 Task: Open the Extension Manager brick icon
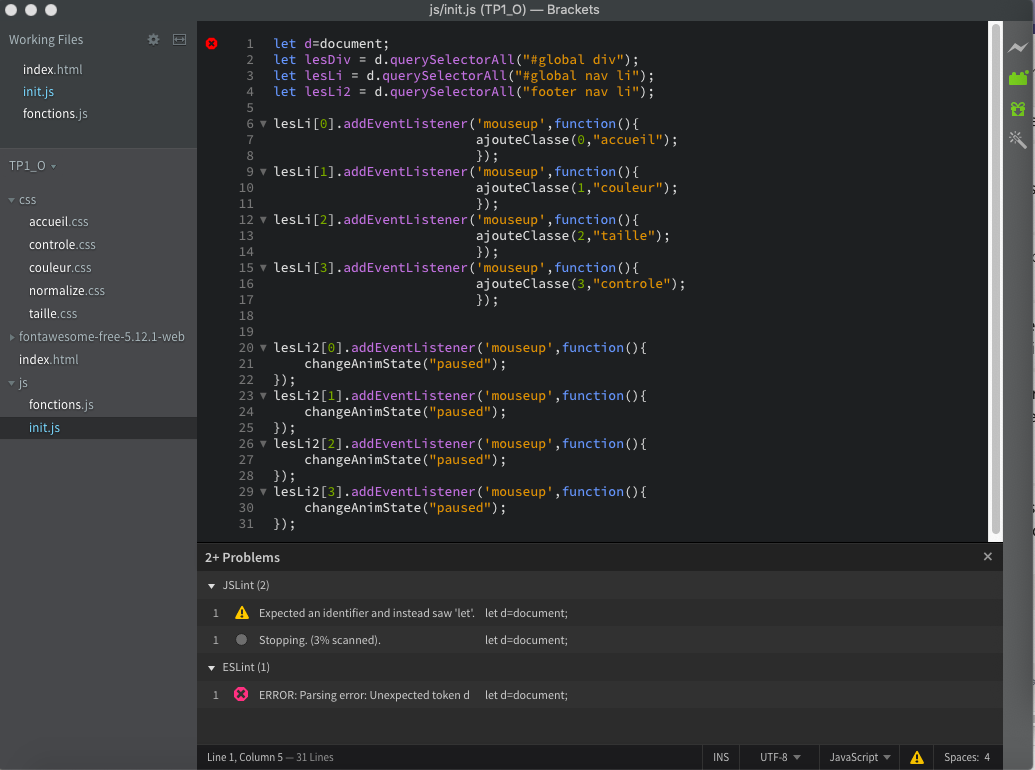coord(1018,78)
